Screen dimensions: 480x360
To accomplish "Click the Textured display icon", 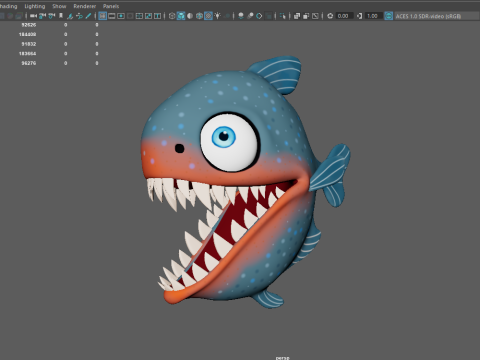I will click(x=208, y=16).
